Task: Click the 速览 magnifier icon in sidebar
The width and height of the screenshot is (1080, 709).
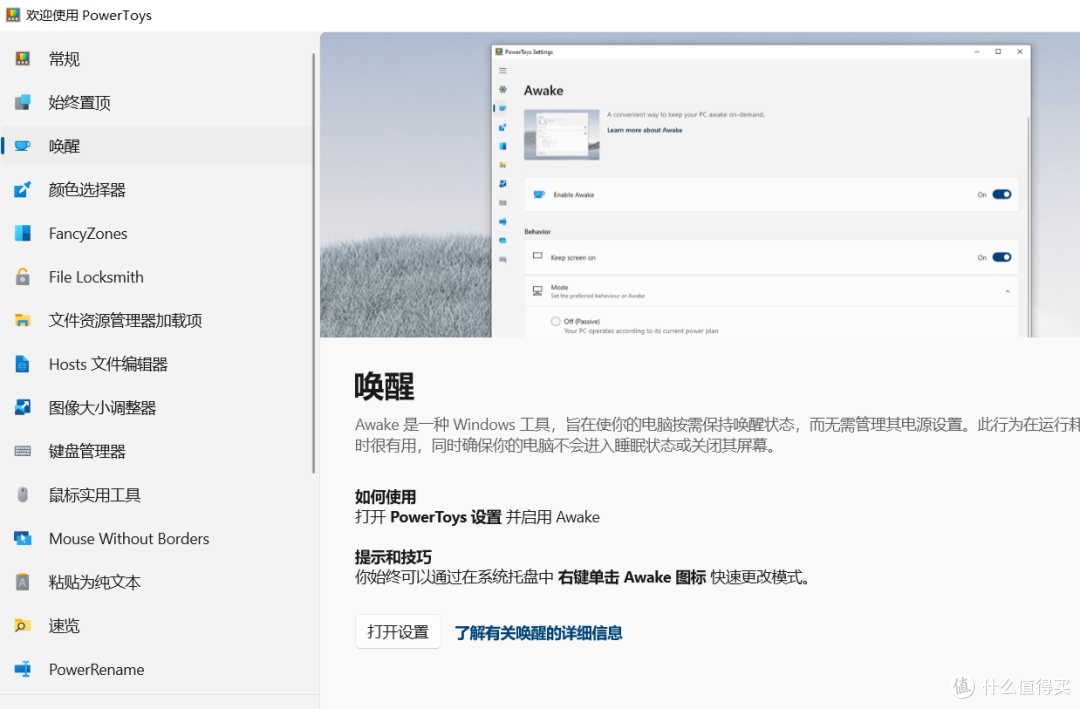Action: (x=23, y=625)
